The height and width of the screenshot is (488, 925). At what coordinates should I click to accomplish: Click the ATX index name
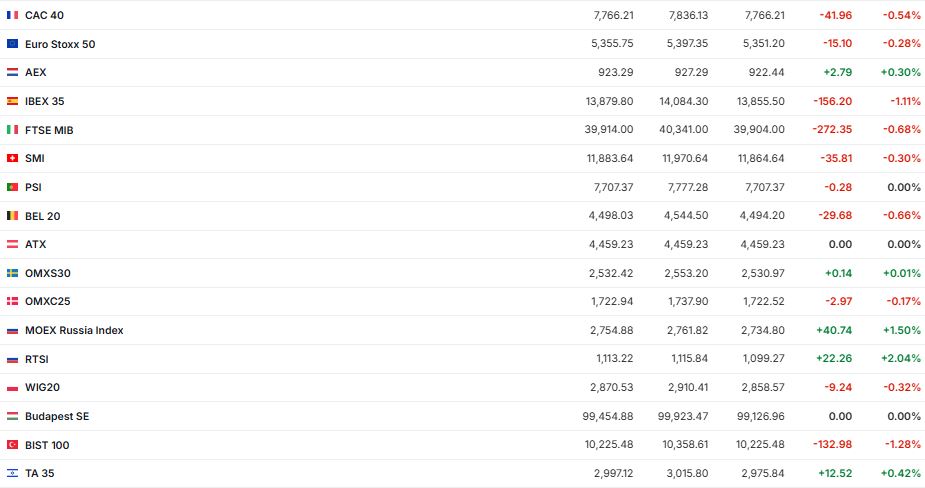point(36,244)
